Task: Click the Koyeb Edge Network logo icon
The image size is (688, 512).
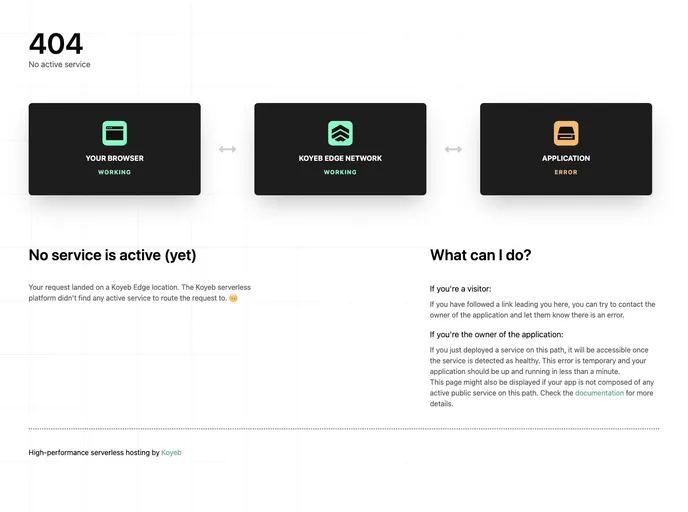Action: tap(340, 133)
